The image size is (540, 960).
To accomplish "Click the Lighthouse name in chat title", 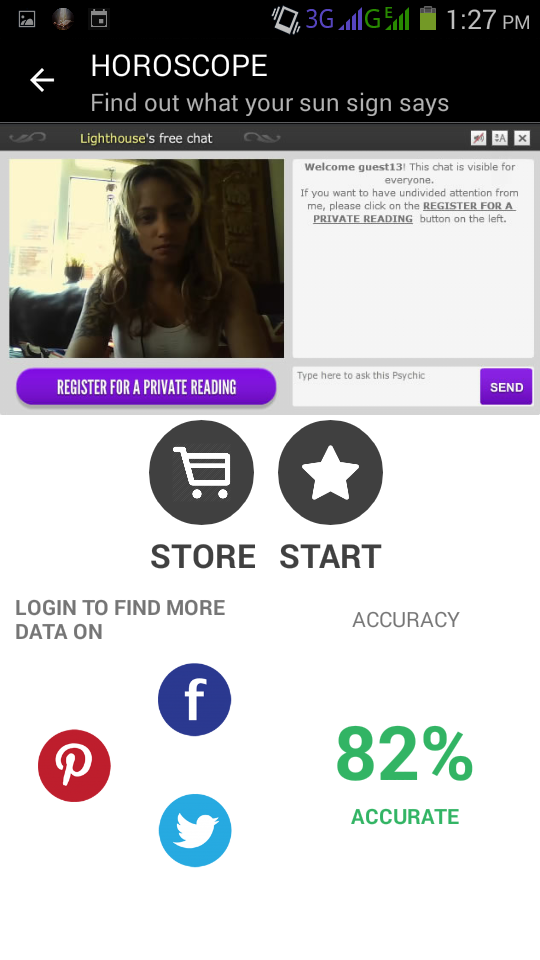I will coord(113,138).
